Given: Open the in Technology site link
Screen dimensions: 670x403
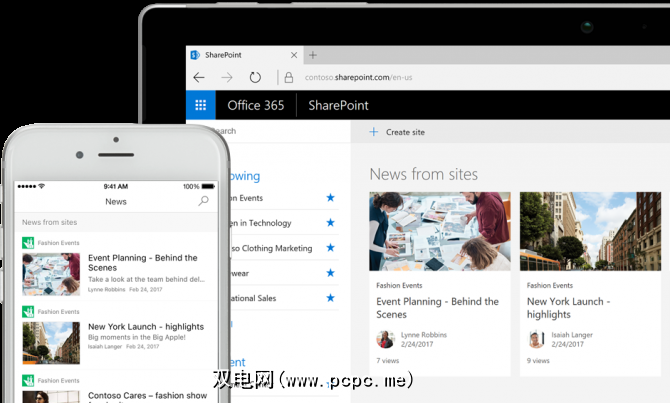Looking at the screenshot, I should (261, 223).
